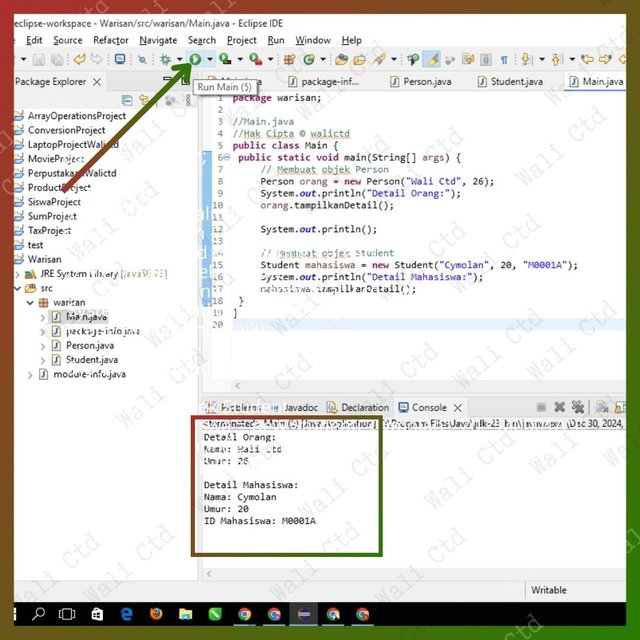Run Main with the green play icon
Image resolution: width=640 pixels, height=640 pixels.
coord(195,59)
